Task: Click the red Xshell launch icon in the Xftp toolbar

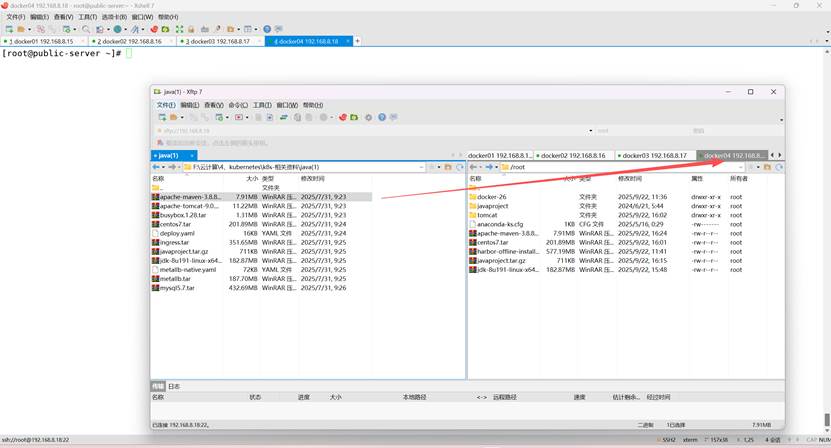Action: [x=343, y=117]
